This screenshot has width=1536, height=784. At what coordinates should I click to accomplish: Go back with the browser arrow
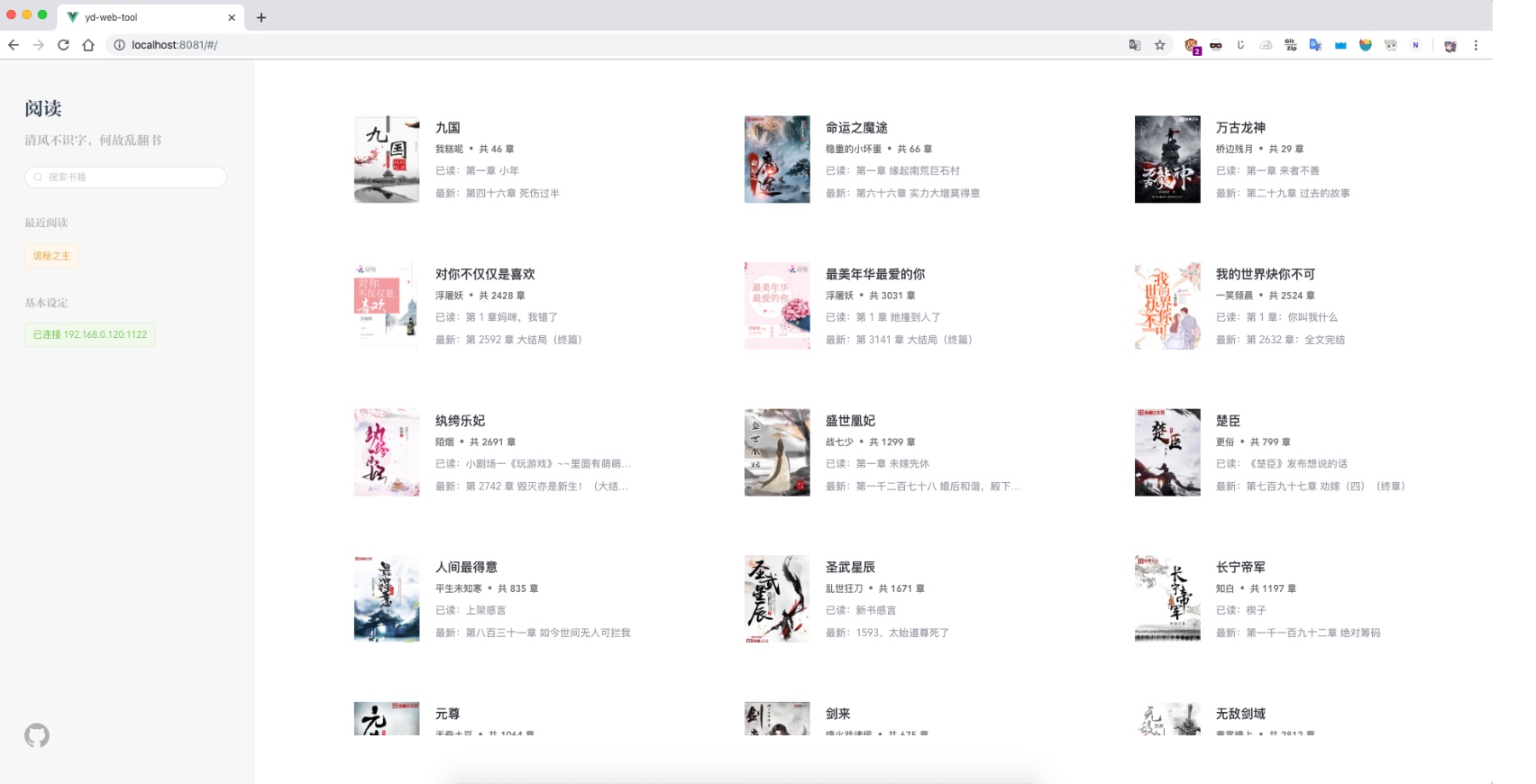(x=14, y=45)
